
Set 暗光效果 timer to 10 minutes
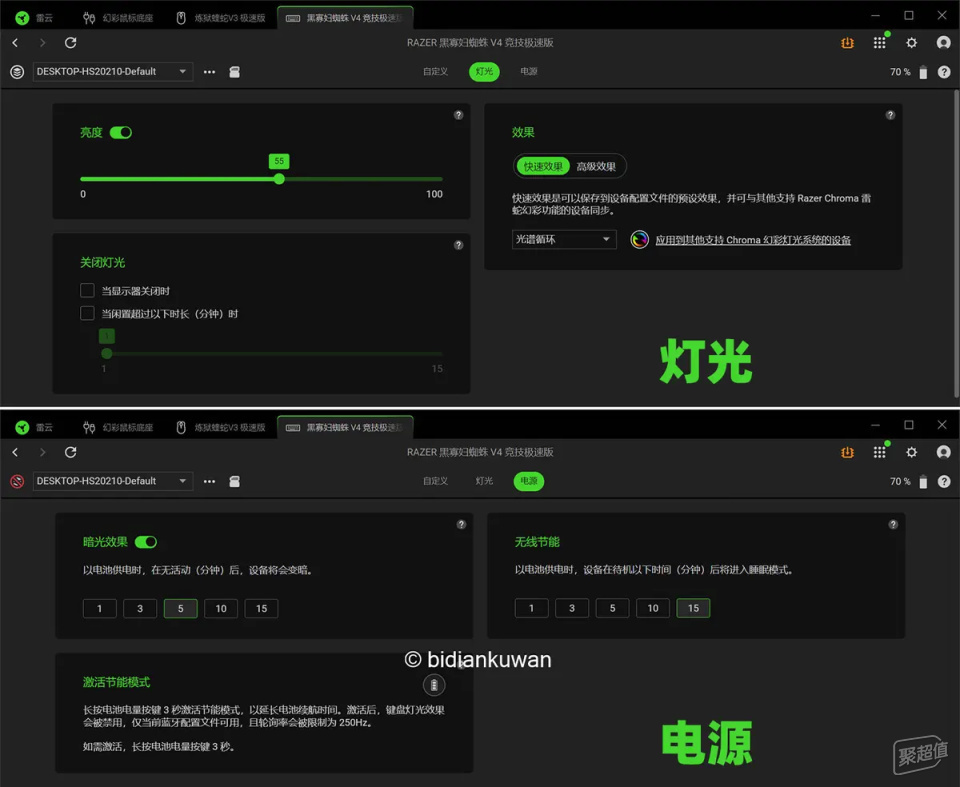tap(221, 608)
